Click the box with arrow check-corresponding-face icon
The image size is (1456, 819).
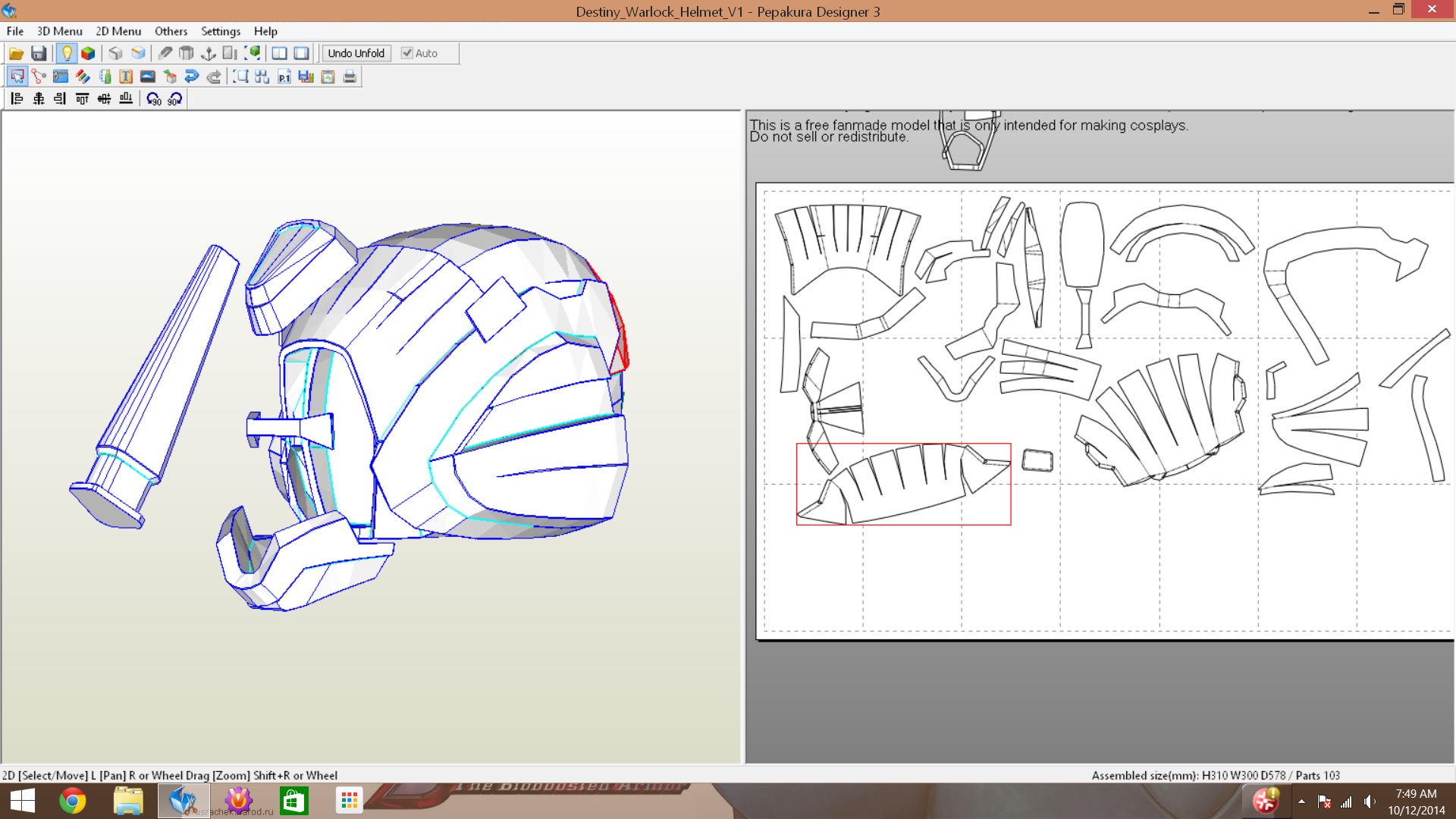(x=170, y=77)
